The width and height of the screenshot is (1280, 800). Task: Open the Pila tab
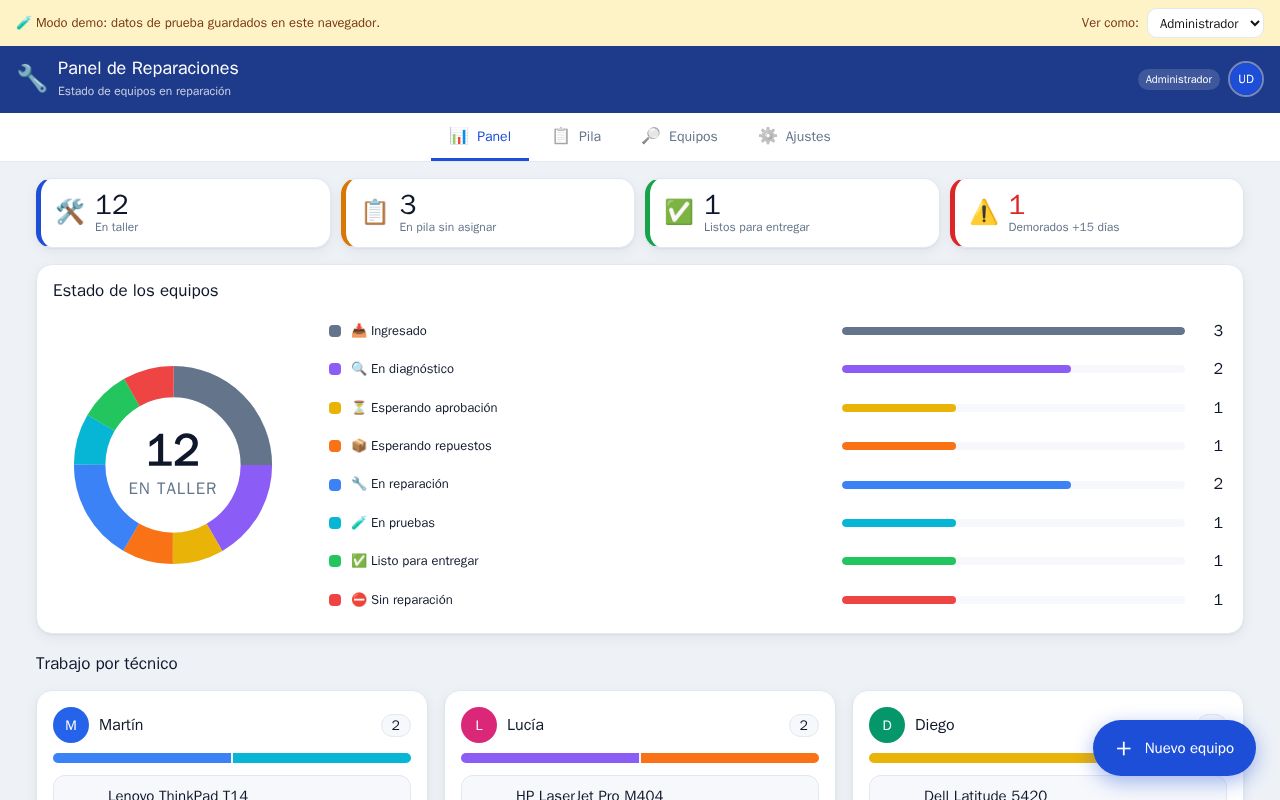click(x=576, y=137)
